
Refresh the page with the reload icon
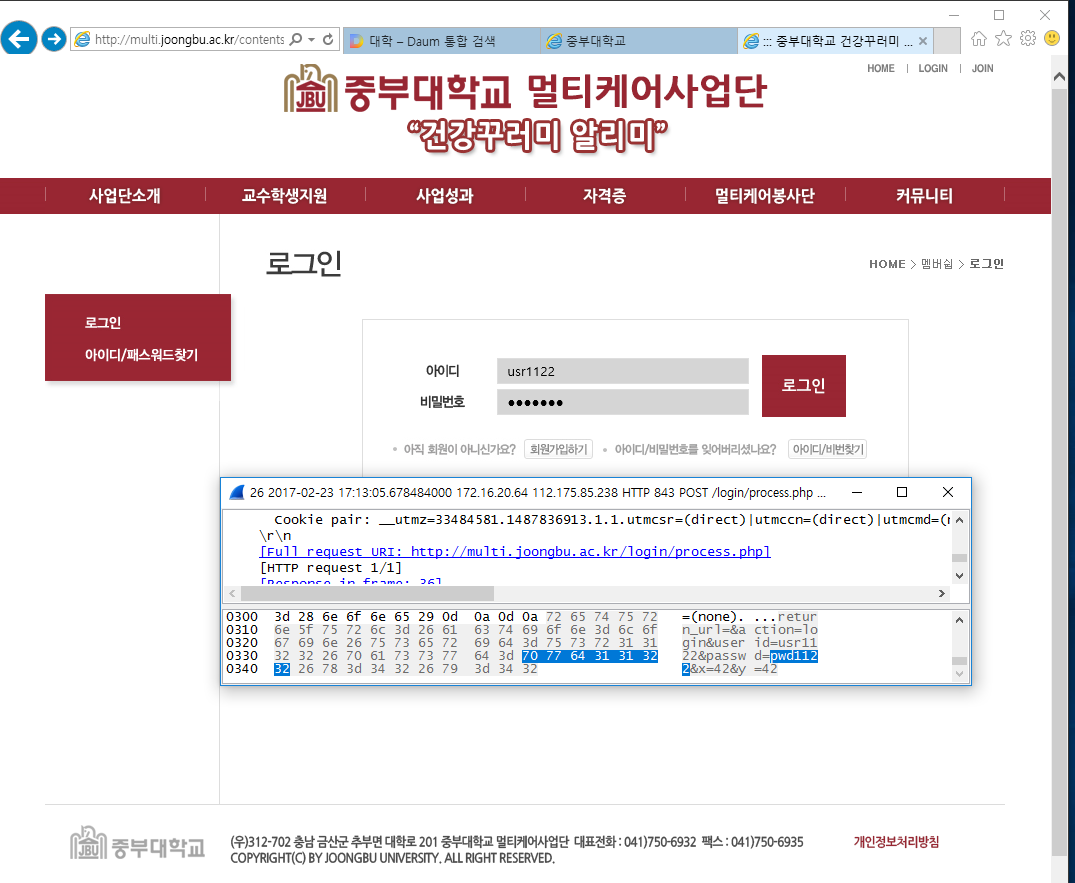(x=328, y=39)
